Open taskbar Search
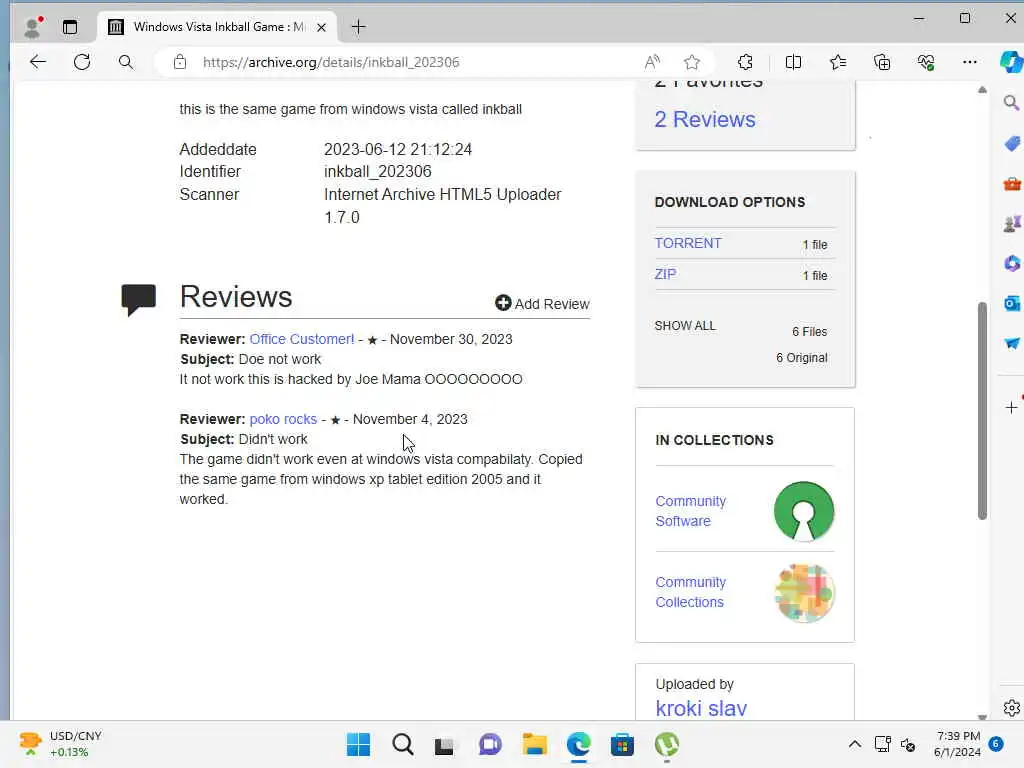 (403, 744)
